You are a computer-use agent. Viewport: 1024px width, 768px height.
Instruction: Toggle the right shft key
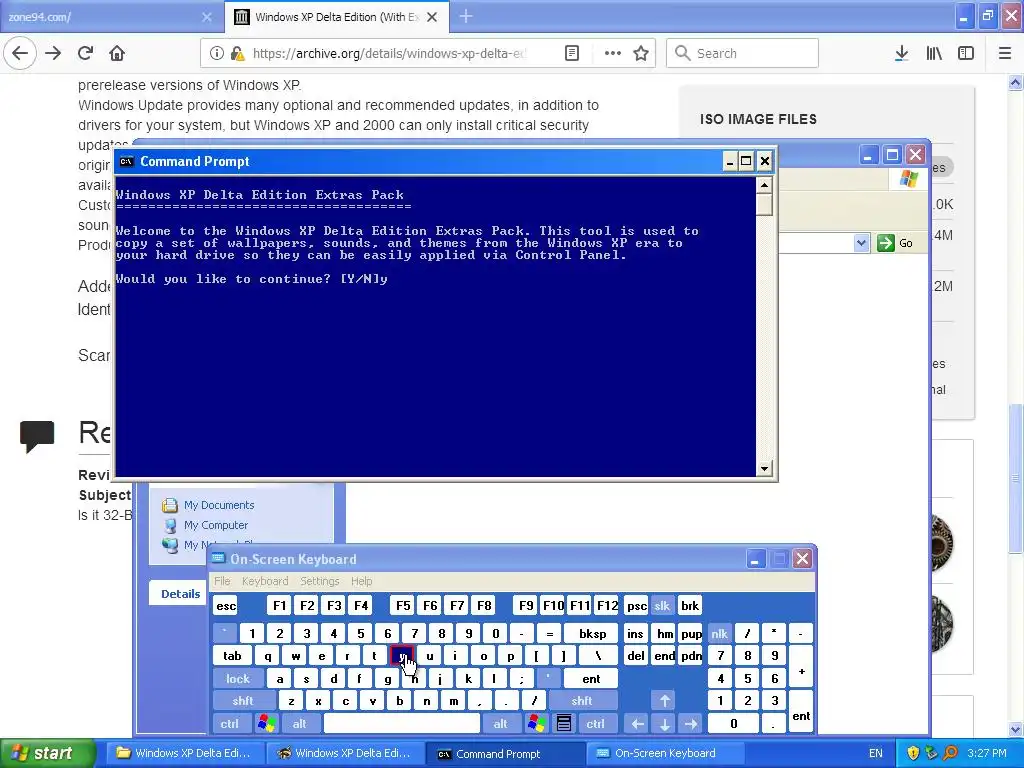[582, 701]
